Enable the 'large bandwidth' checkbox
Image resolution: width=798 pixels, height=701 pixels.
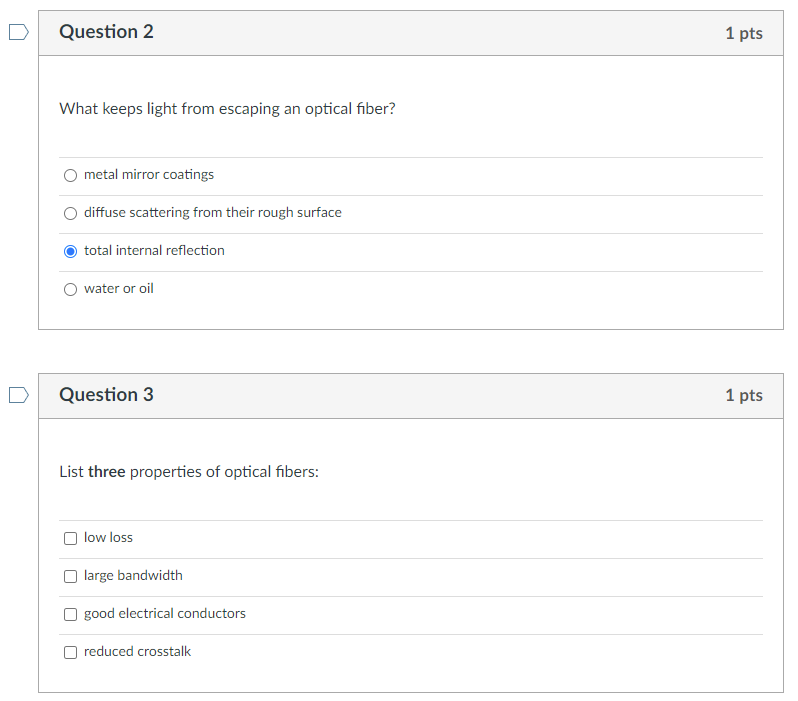[70, 576]
